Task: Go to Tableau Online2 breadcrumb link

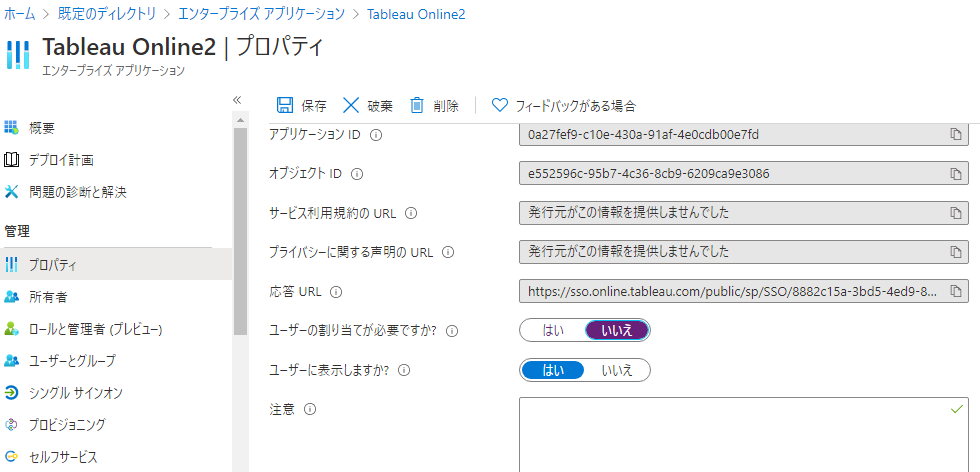Action: click(416, 14)
